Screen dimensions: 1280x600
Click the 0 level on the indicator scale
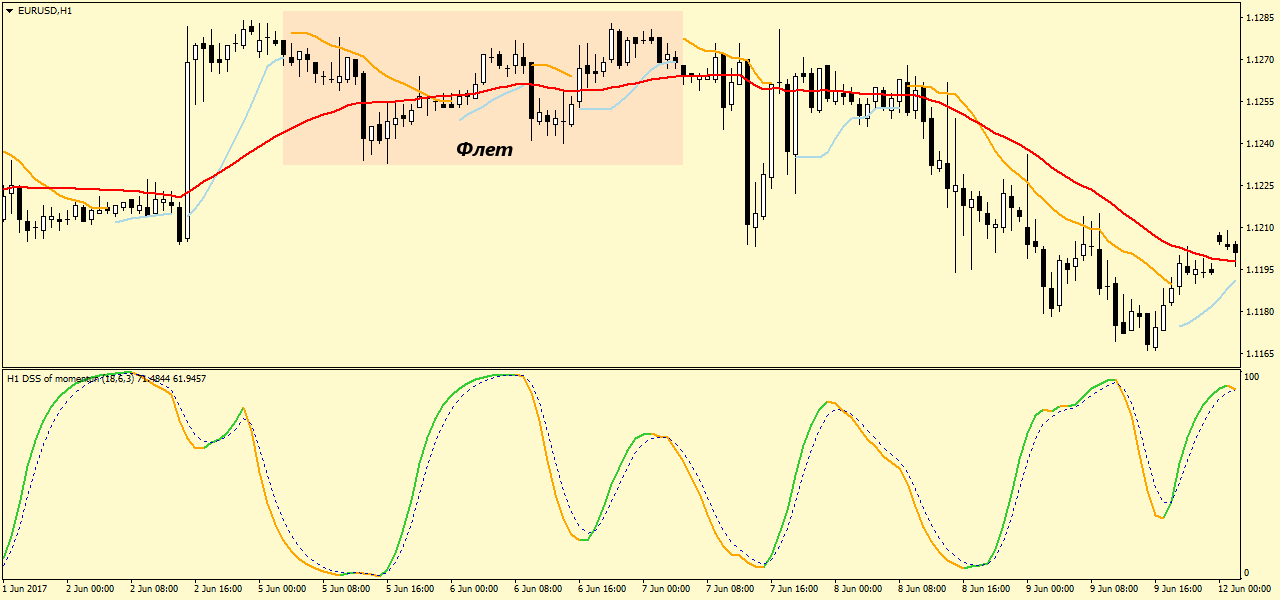click(1246, 573)
